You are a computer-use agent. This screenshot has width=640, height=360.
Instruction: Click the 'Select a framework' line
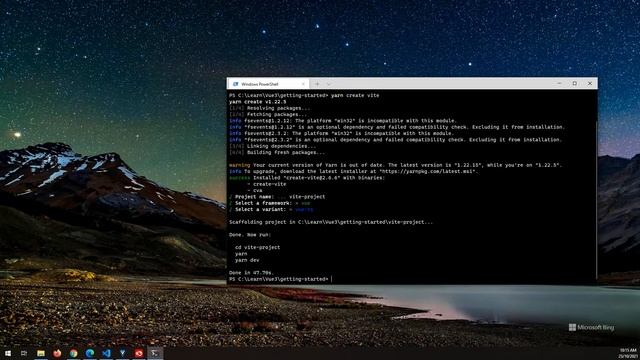pos(270,203)
